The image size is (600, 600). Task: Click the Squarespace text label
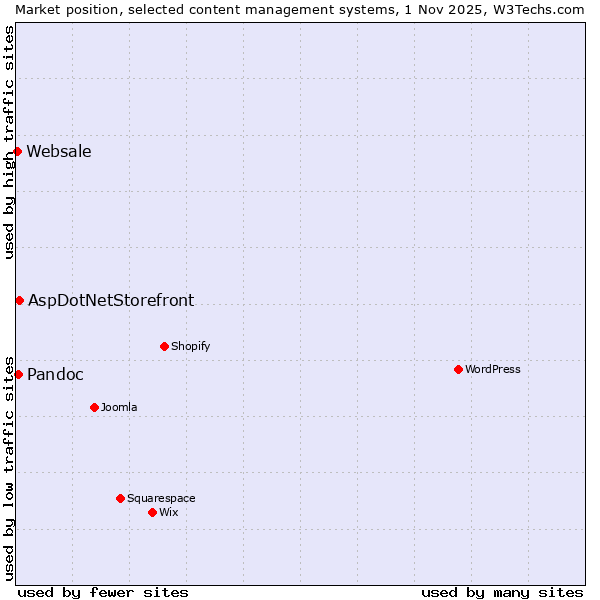[161, 498]
